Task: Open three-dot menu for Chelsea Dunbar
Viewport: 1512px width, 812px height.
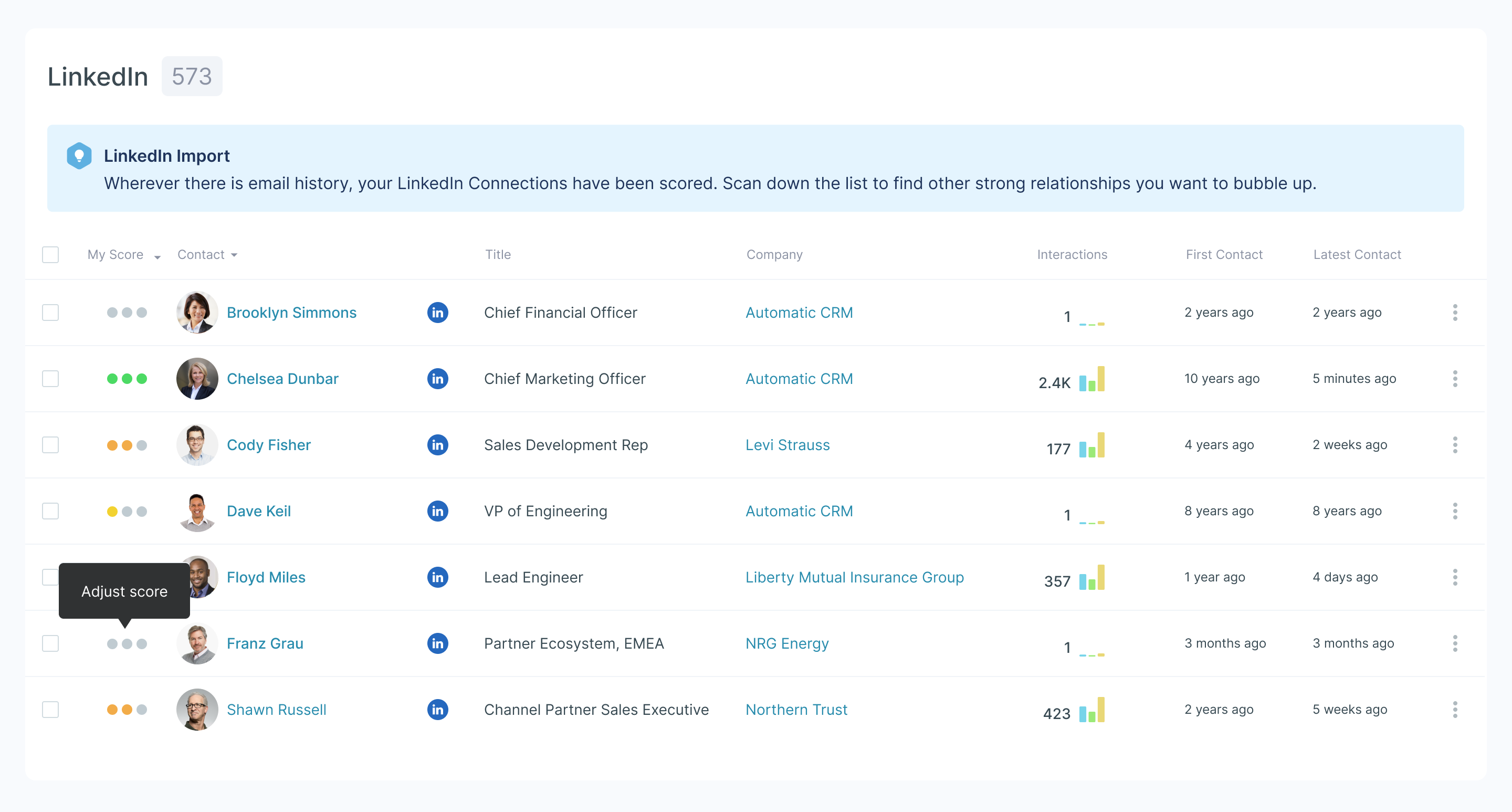Action: [x=1454, y=379]
